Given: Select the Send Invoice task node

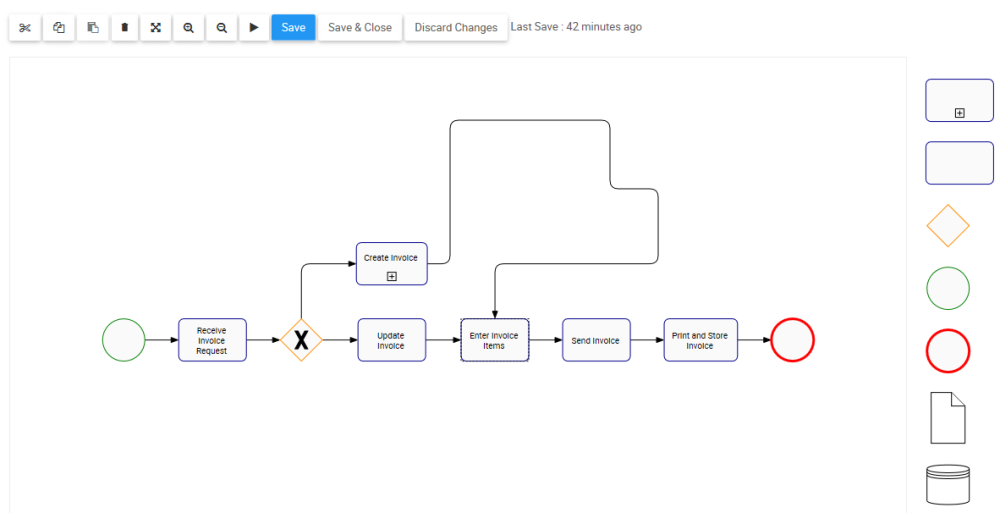Looking at the screenshot, I should [x=596, y=340].
